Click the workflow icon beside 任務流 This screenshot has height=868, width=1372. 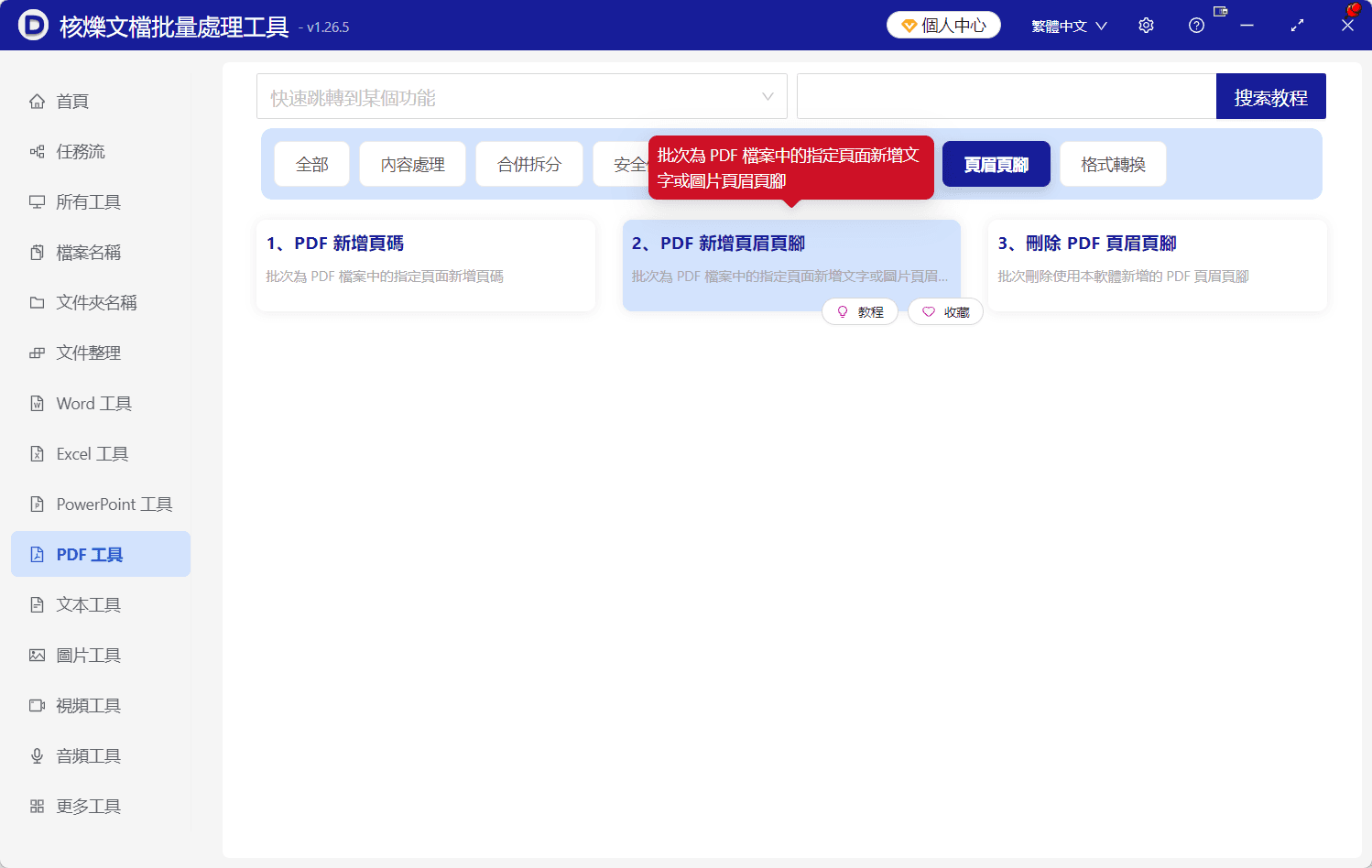37,152
